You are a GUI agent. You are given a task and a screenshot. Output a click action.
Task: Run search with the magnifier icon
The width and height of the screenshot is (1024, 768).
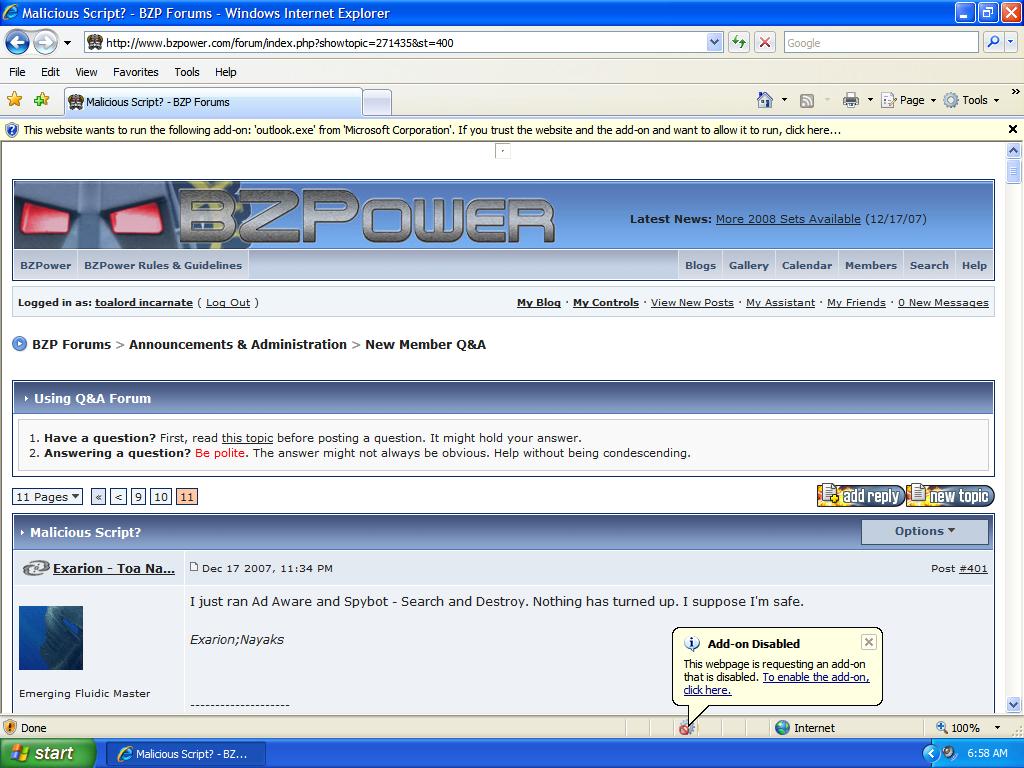click(x=993, y=42)
